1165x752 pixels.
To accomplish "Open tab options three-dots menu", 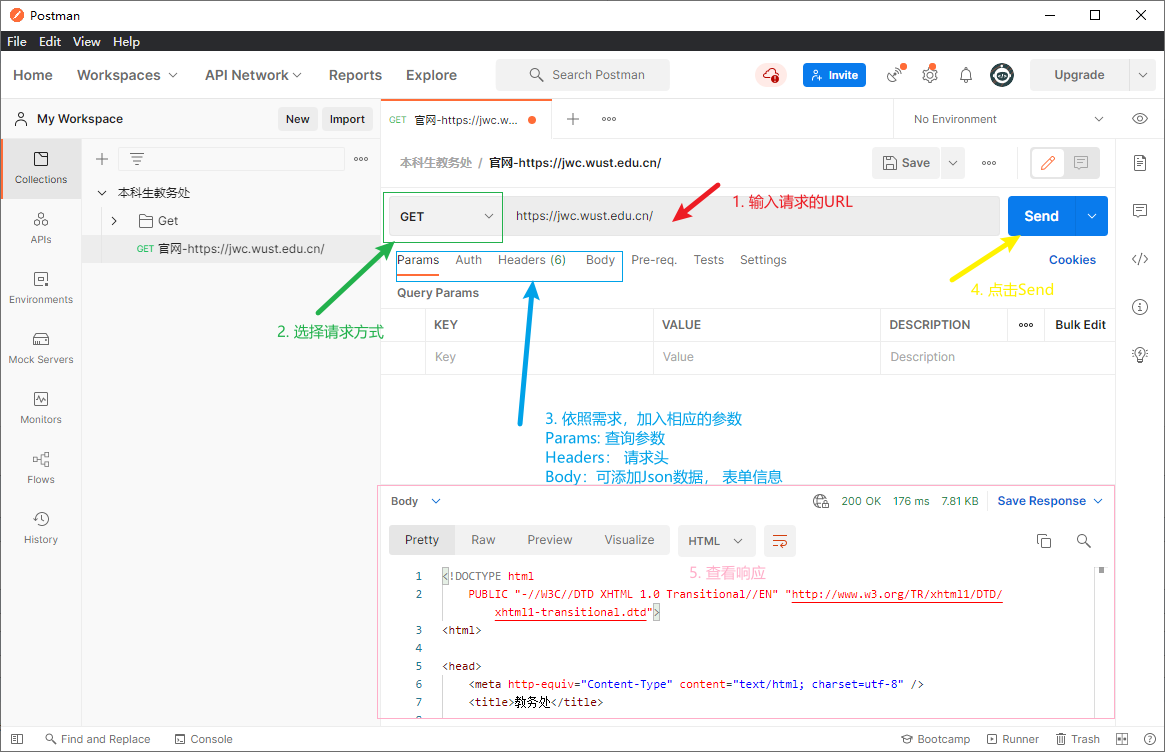I will (609, 119).
